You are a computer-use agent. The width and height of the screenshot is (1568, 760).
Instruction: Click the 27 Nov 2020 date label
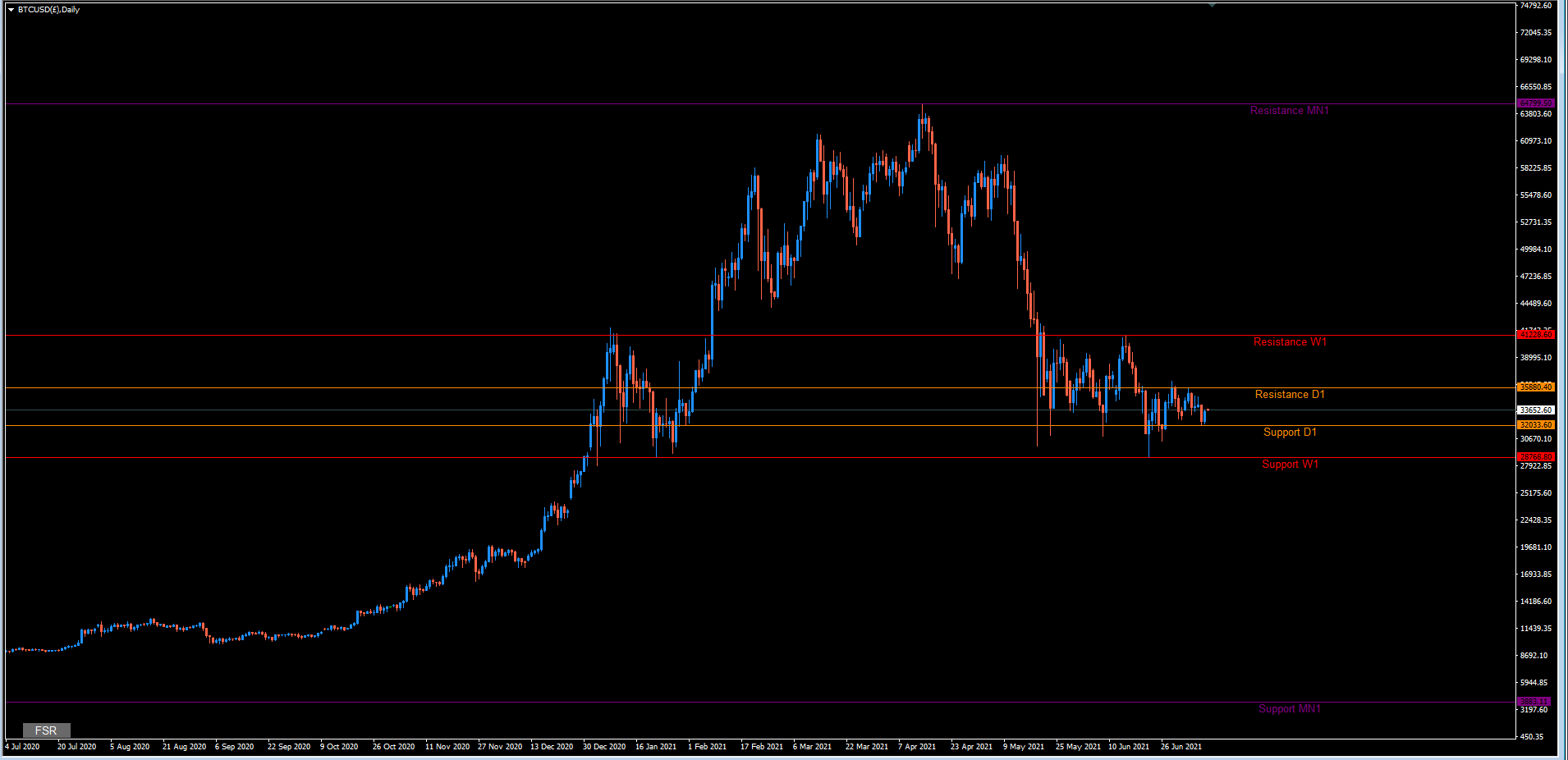point(500,747)
